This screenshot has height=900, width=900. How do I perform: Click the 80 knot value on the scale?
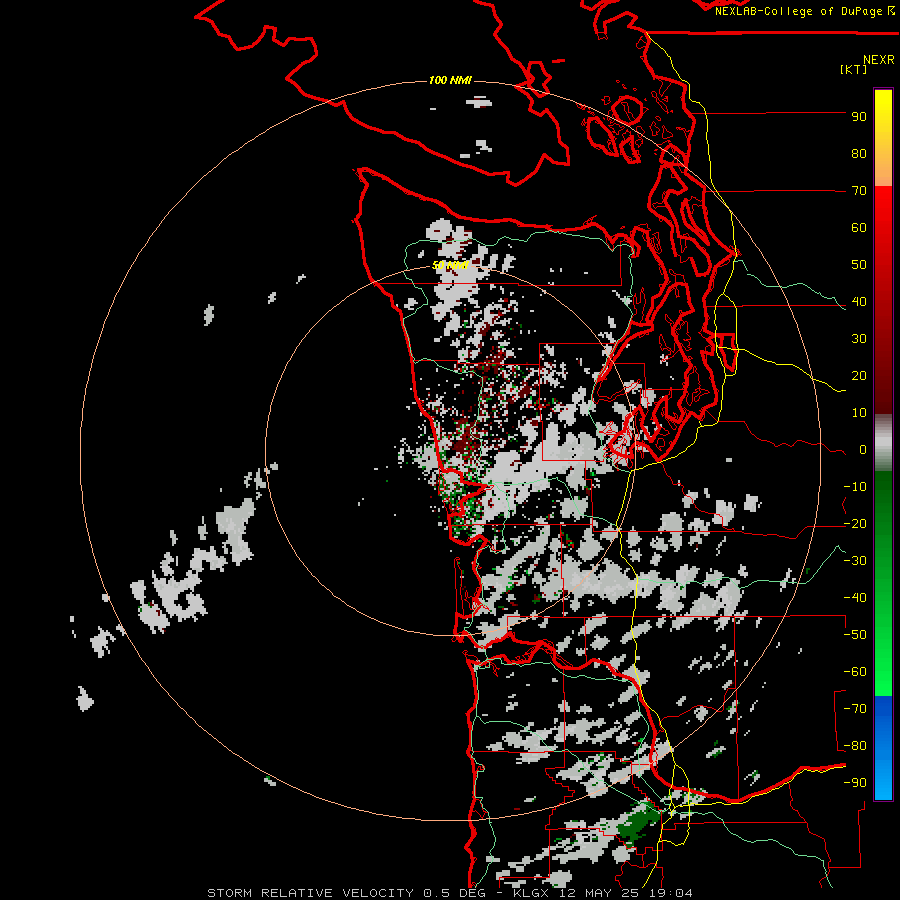859,154
